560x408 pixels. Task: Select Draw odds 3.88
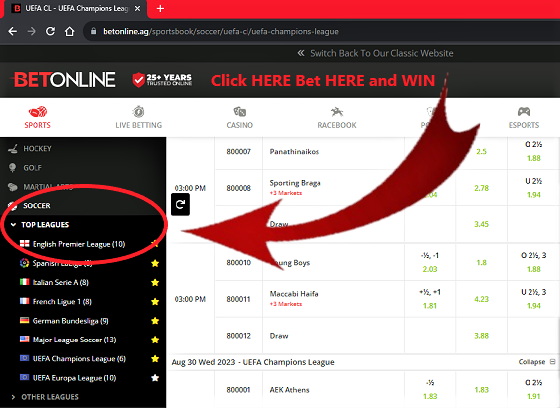481,336
